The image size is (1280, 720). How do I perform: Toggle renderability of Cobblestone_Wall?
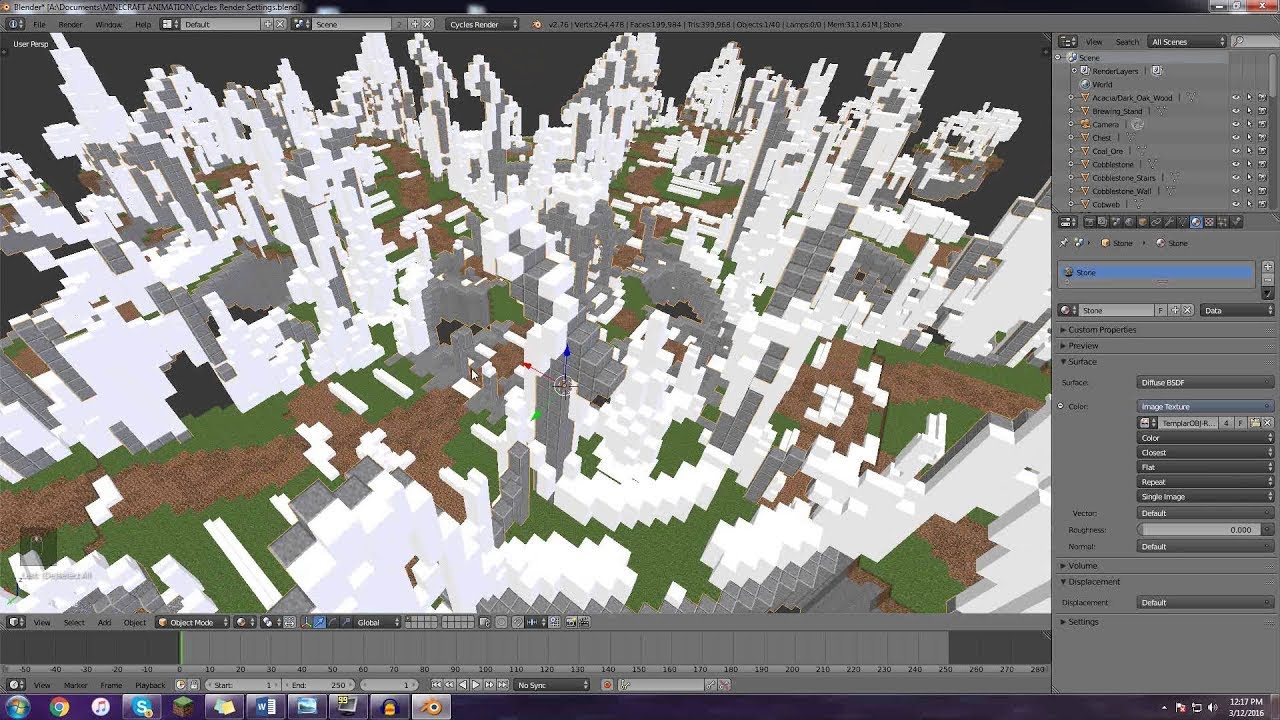(1262, 191)
